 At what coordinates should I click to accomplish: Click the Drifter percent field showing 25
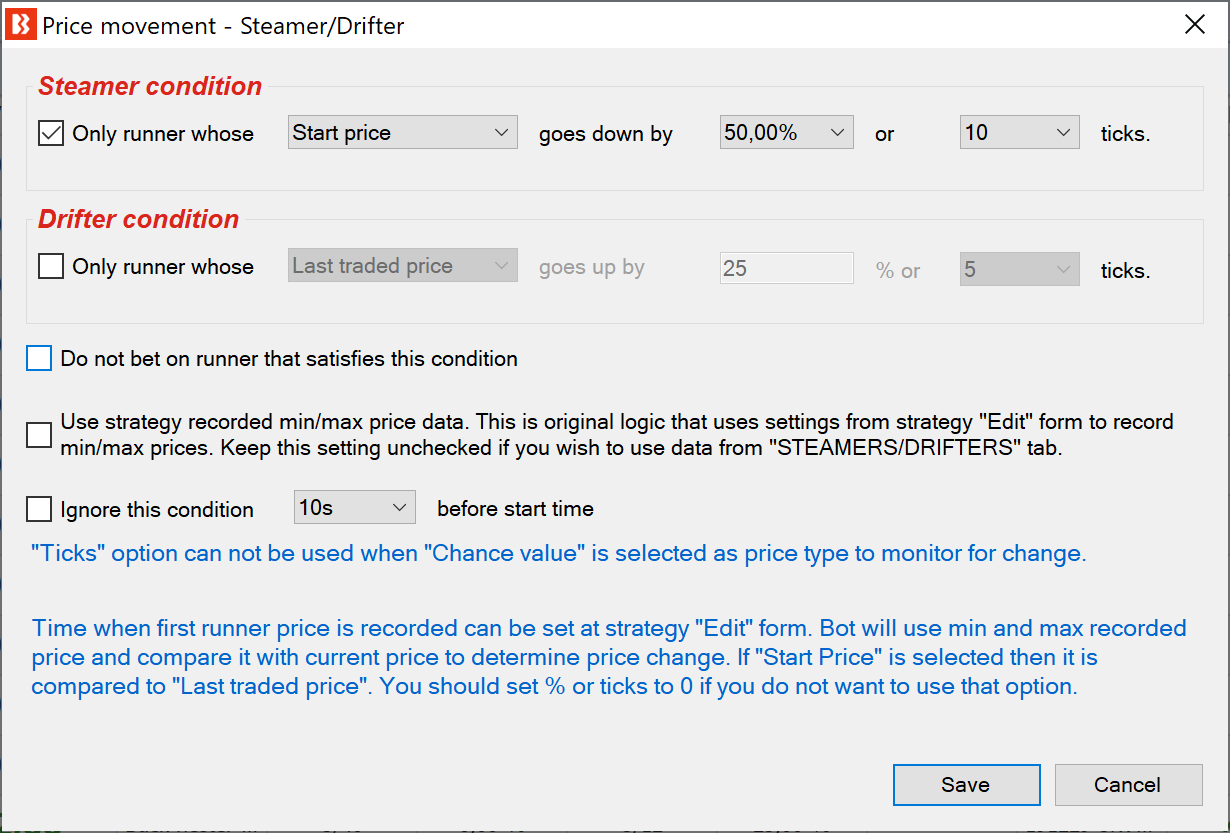pyautogui.click(x=787, y=269)
